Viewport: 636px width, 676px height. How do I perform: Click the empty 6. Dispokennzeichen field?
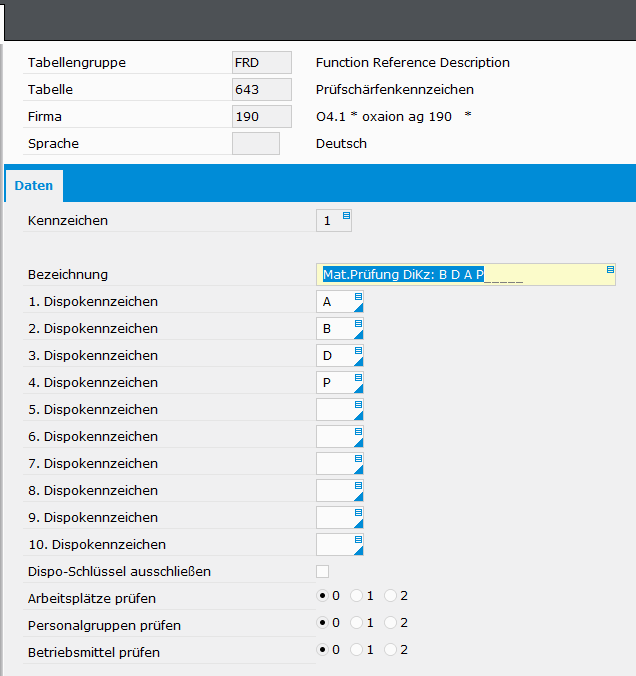pos(340,437)
